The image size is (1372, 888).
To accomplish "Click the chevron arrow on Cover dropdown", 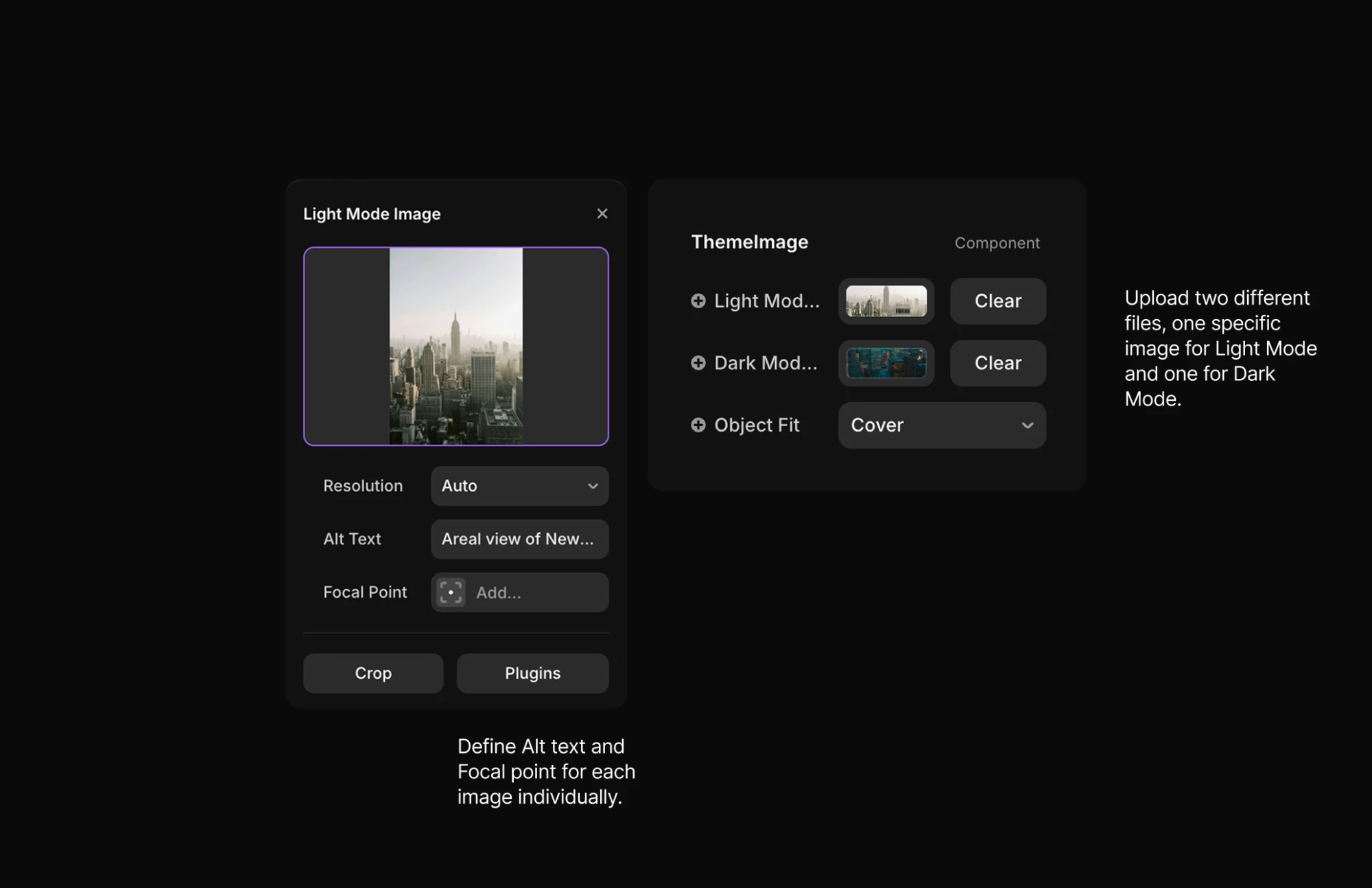I will pyautogui.click(x=1027, y=425).
